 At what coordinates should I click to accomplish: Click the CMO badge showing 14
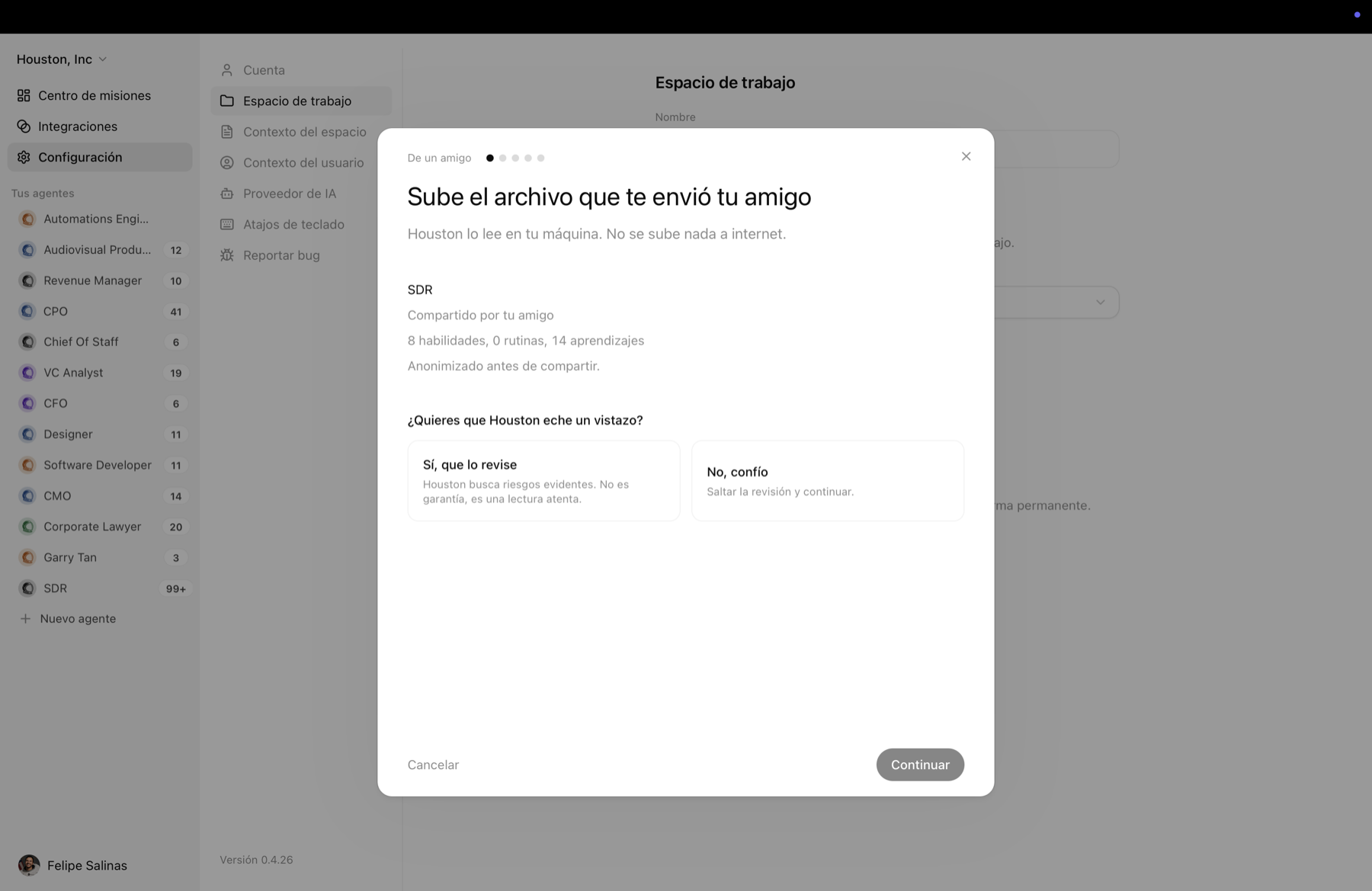[176, 496]
